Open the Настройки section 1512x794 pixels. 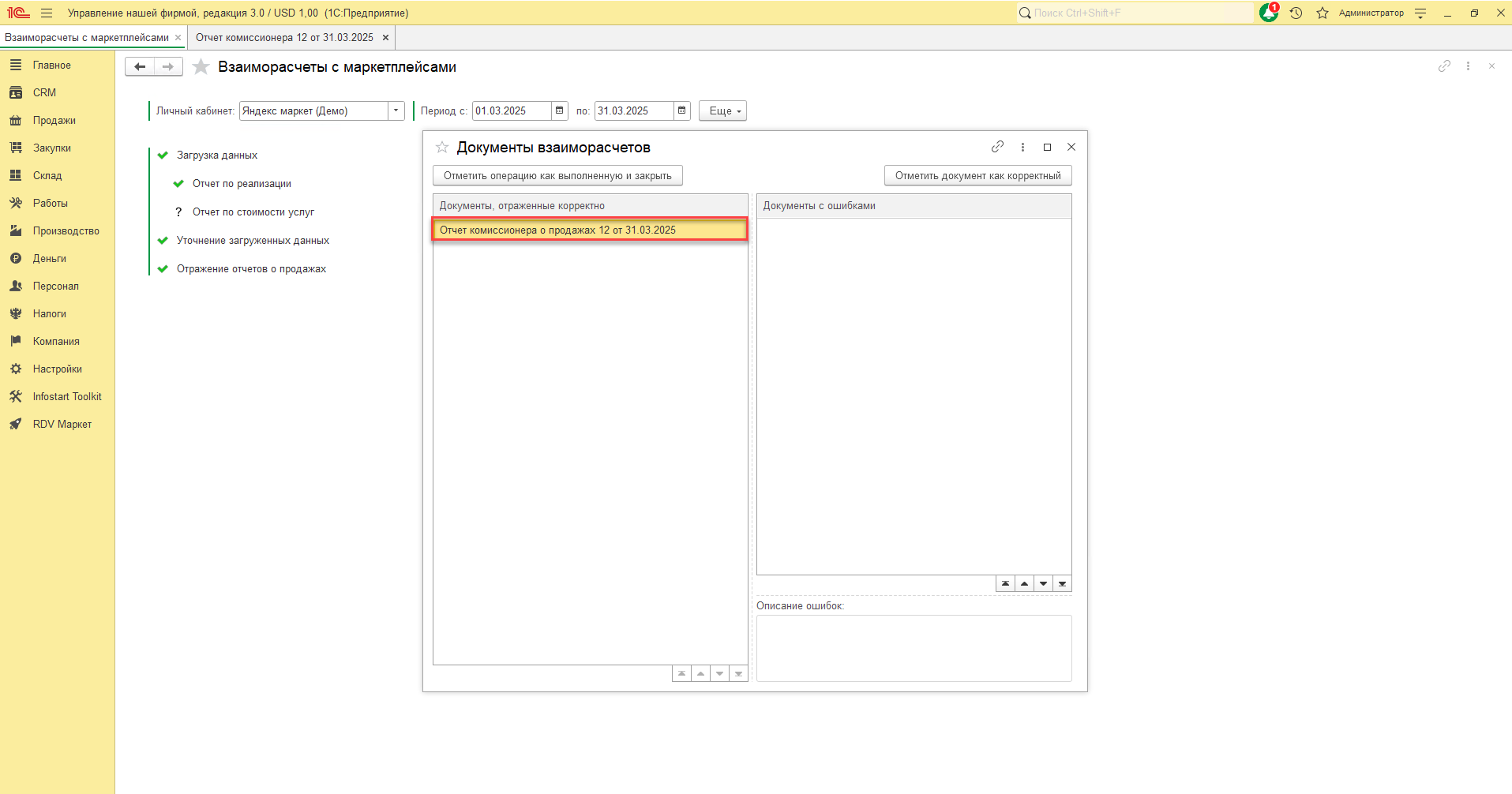tap(58, 369)
